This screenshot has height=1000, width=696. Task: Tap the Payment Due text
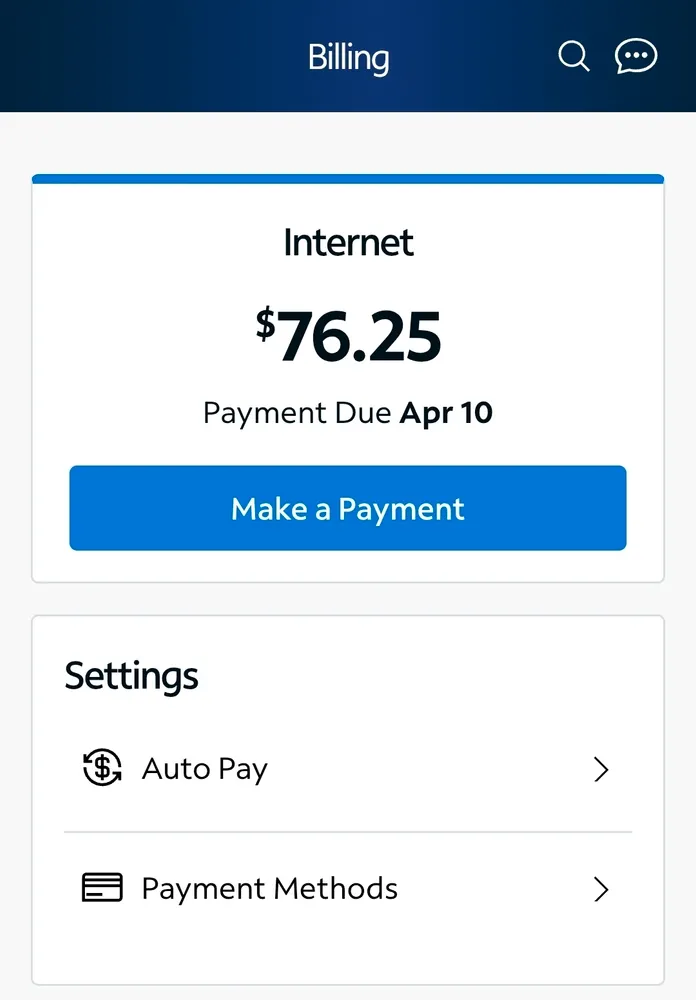click(296, 413)
